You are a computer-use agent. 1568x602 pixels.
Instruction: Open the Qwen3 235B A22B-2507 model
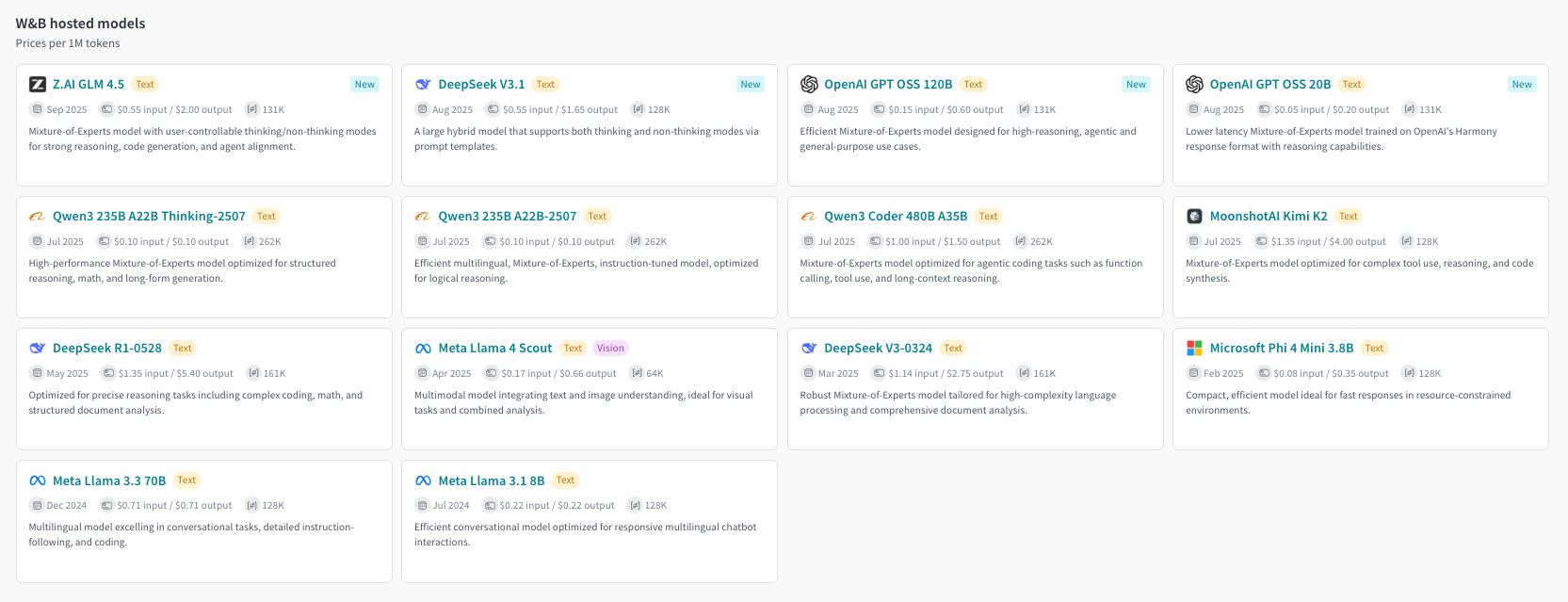[x=508, y=216]
